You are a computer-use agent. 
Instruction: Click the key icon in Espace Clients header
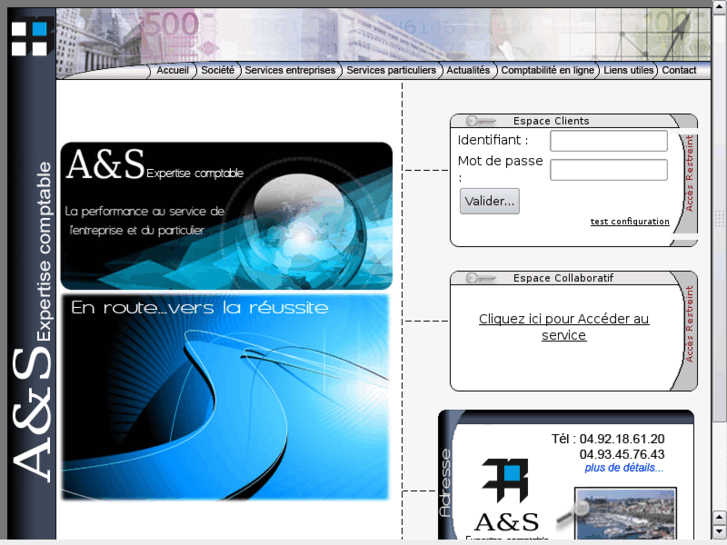coord(481,121)
